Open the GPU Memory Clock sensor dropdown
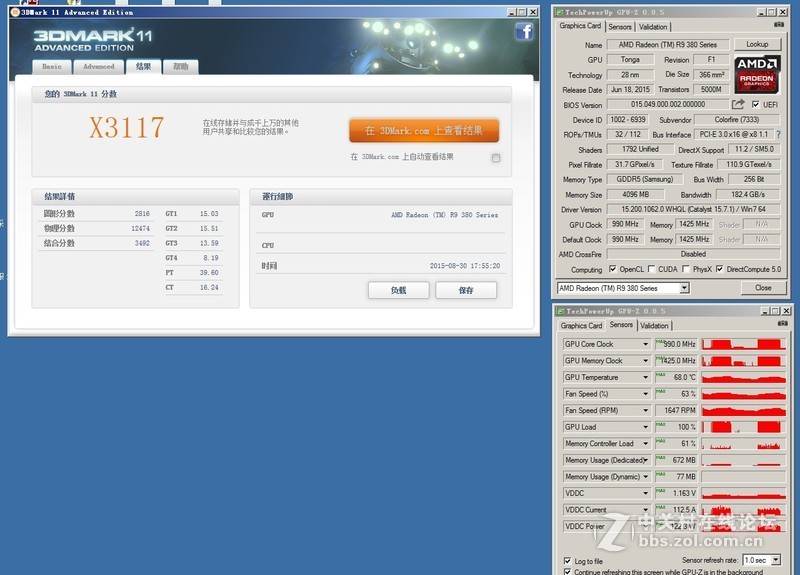Image resolution: width=800 pixels, height=575 pixels. pyautogui.click(x=645, y=361)
